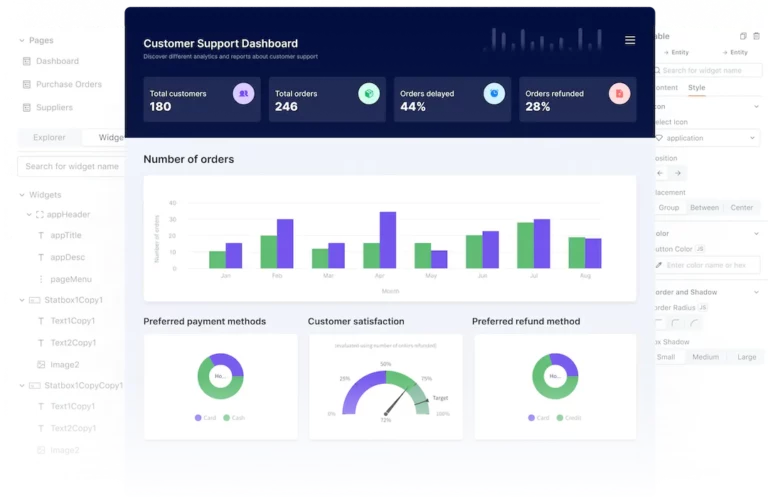Open the hamburger menu in dashboard header

630,41
